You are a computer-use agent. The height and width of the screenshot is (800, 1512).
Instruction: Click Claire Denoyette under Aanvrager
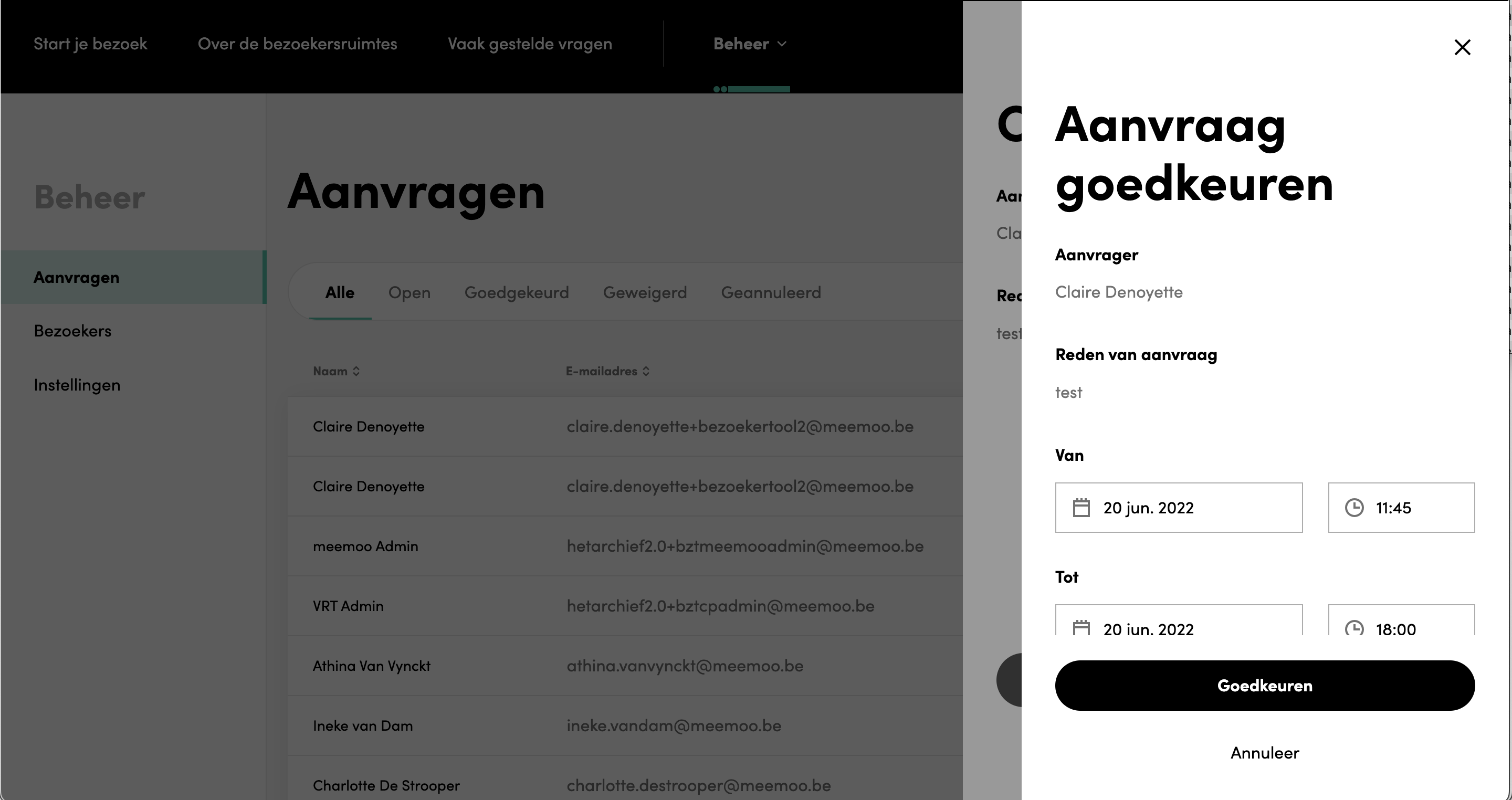tap(1119, 292)
